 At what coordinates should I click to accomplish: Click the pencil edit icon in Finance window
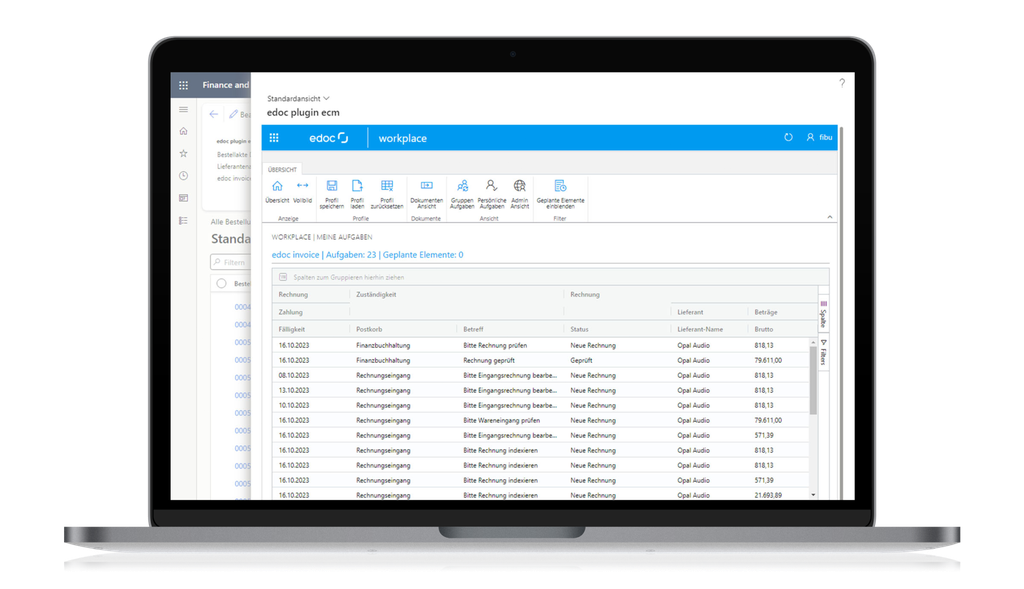(x=233, y=114)
